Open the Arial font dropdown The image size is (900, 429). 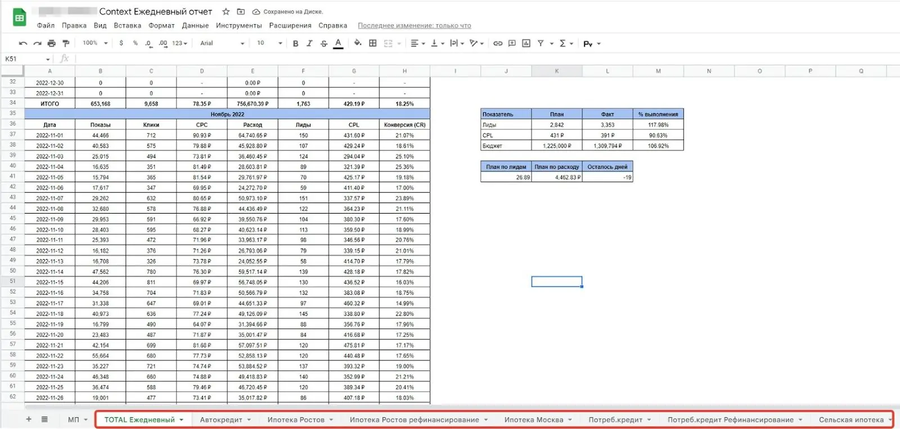[222, 43]
